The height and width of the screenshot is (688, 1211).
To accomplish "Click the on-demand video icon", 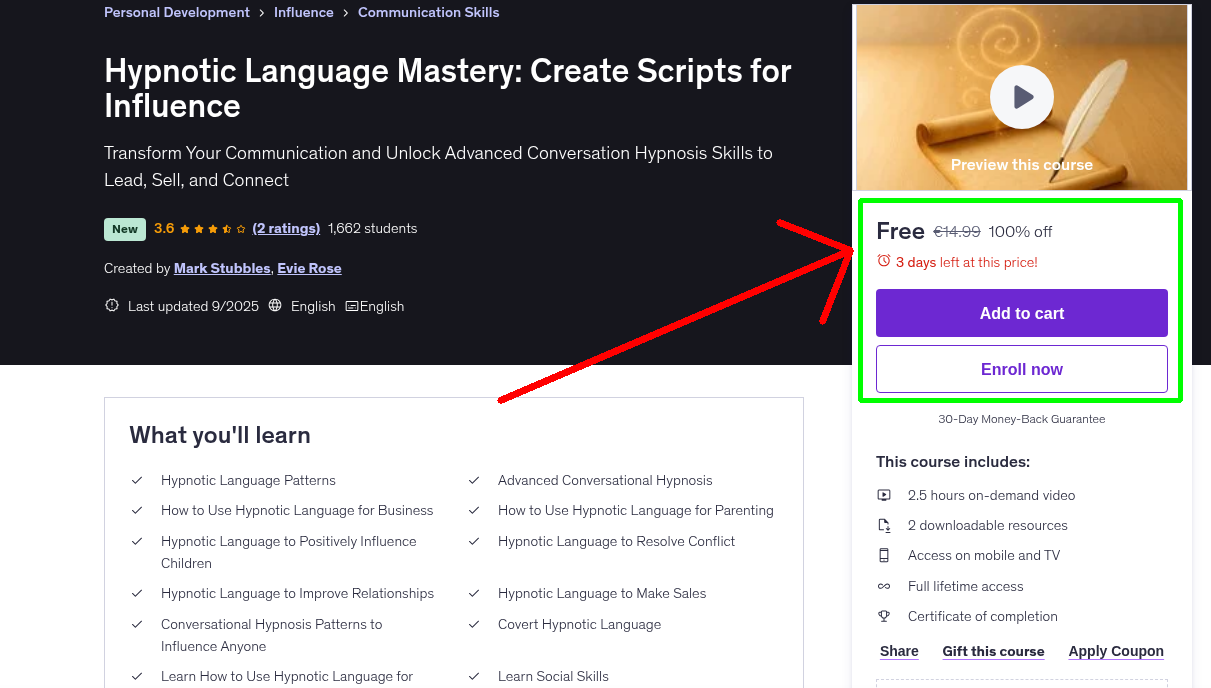I will tap(884, 494).
